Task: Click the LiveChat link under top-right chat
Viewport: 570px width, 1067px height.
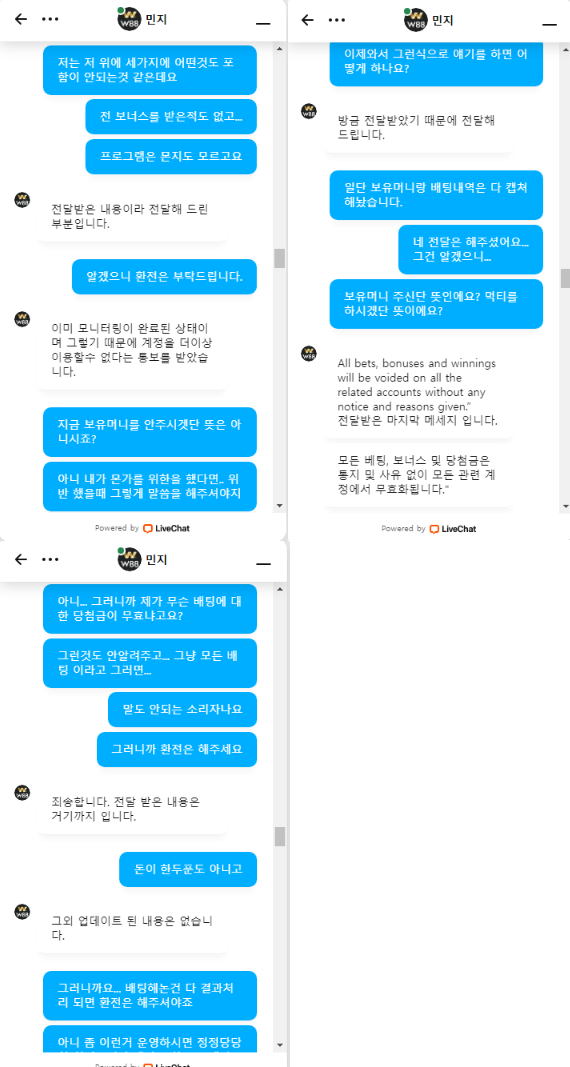Action: tap(453, 529)
